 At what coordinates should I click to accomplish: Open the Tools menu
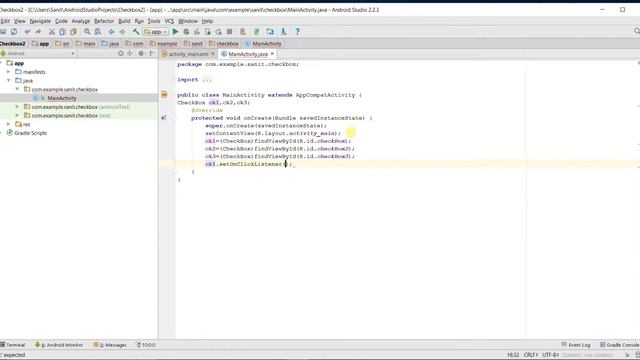tap(154, 21)
